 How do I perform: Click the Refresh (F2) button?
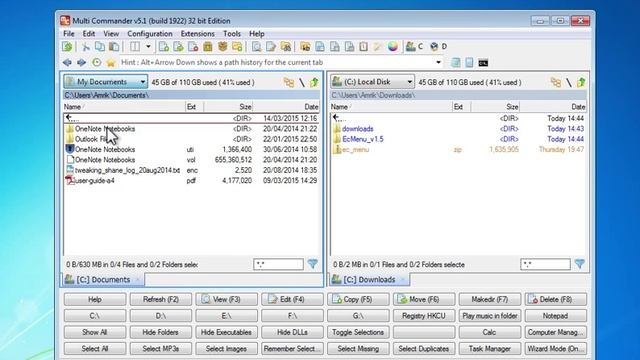coord(161,299)
